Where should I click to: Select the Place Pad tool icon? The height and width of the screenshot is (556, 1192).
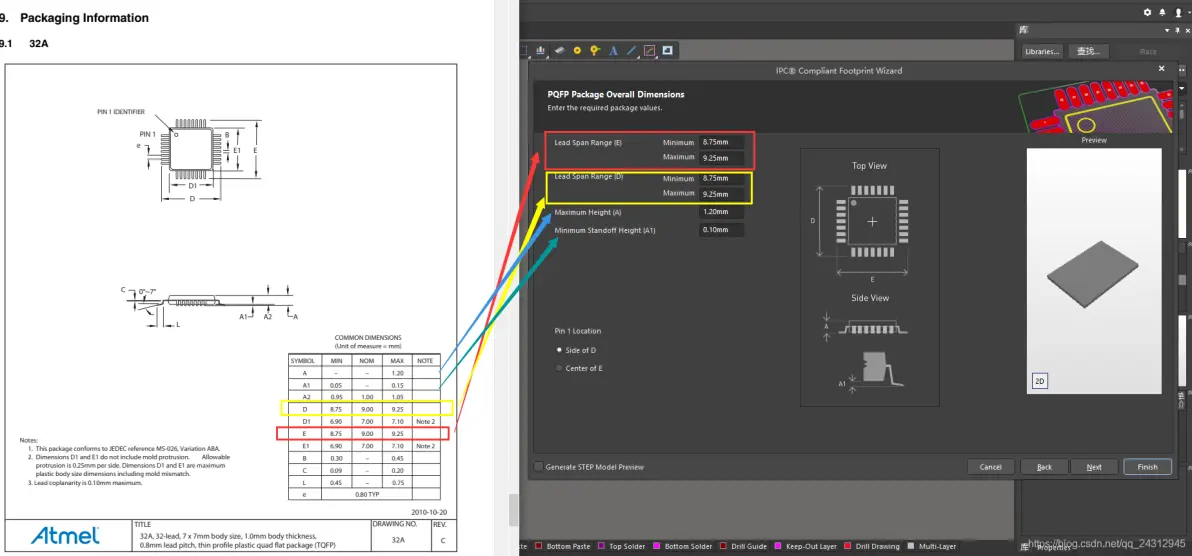[x=577, y=51]
